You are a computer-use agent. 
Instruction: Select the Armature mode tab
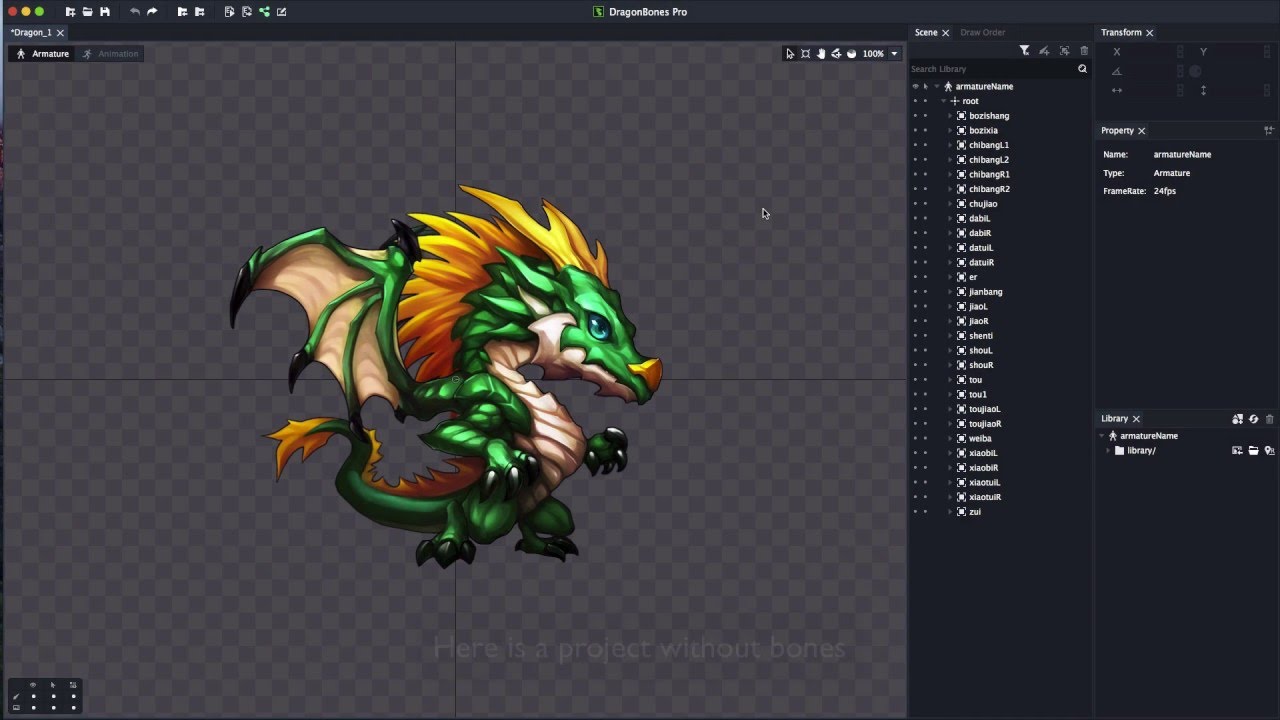[42, 54]
